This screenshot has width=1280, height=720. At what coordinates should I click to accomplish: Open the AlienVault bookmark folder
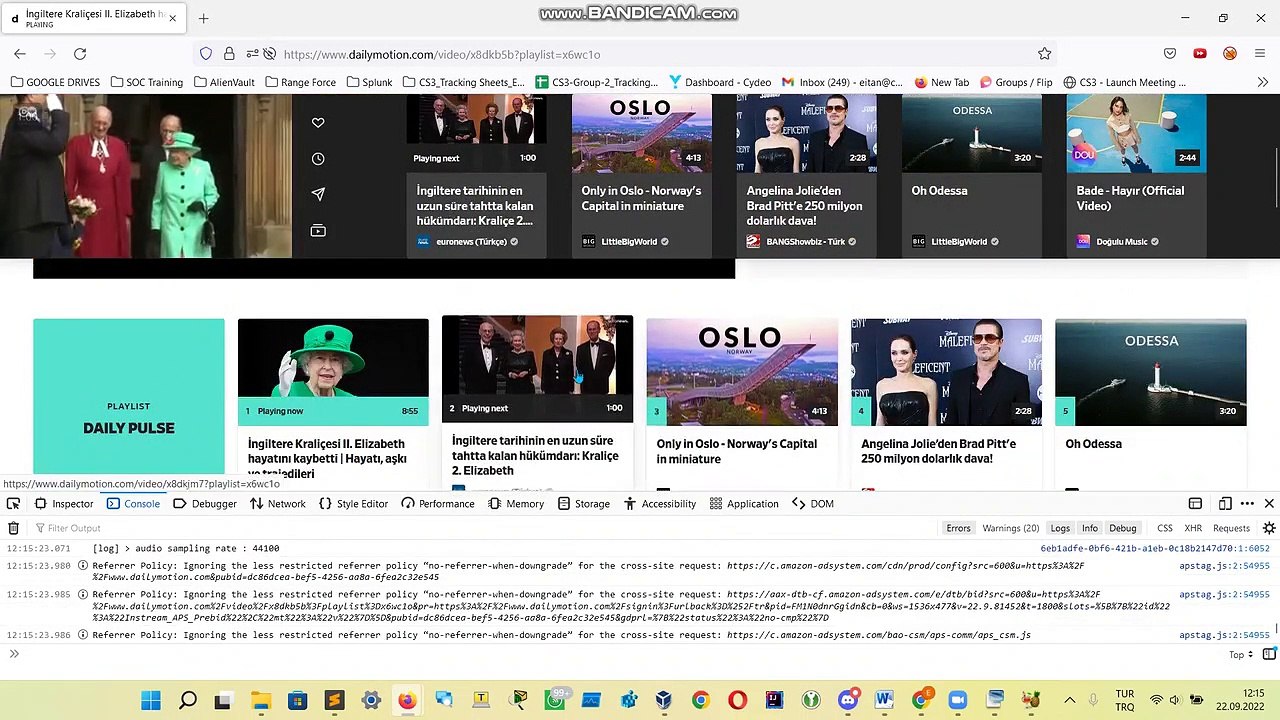click(x=224, y=82)
